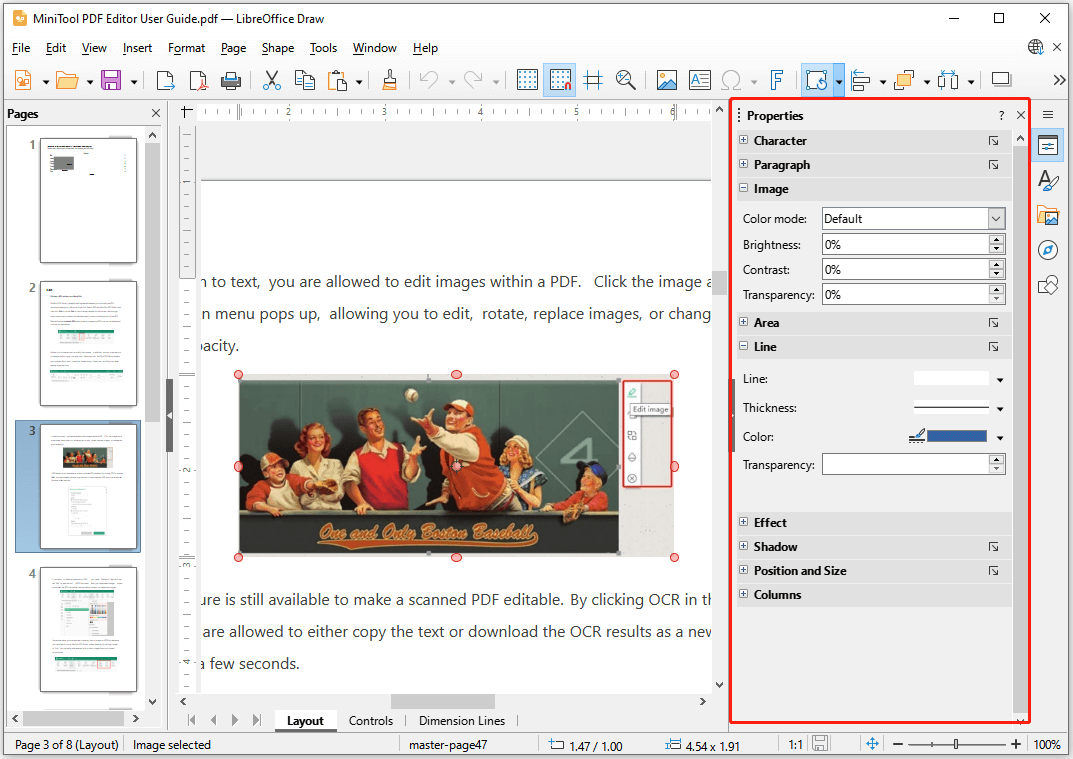The image size is (1073, 759).
Task: Open the Sidebar Settings hamburger menu
Action: tap(1048, 115)
